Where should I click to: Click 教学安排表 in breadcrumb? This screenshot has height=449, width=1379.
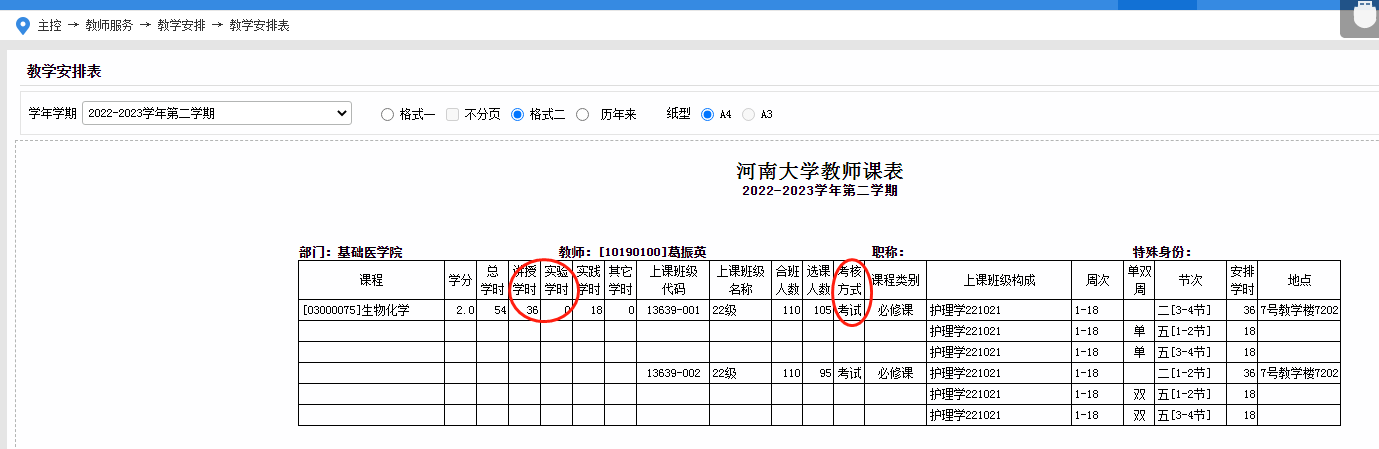tap(259, 26)
